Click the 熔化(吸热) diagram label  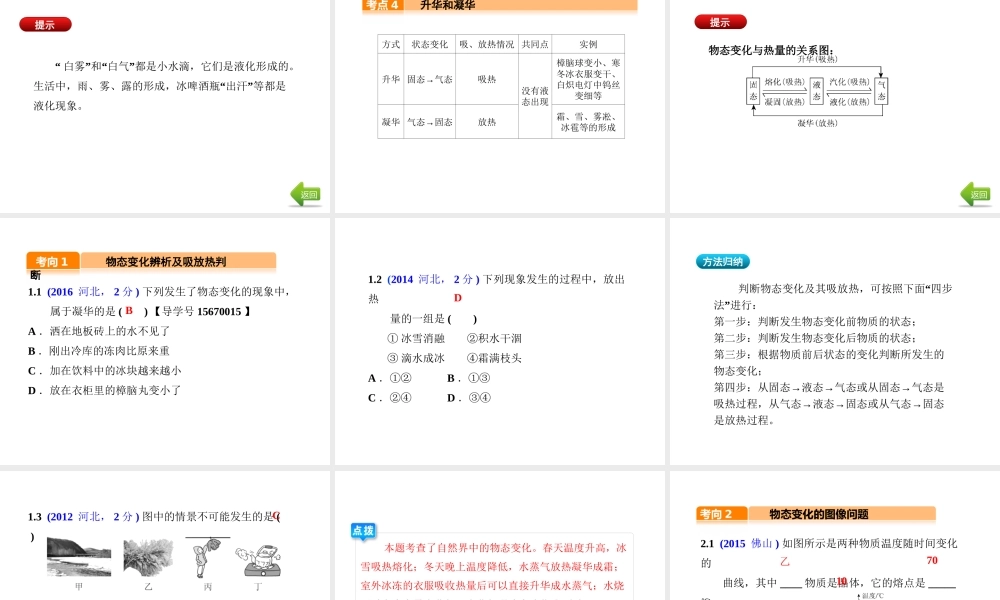click(x=784, y=82)
